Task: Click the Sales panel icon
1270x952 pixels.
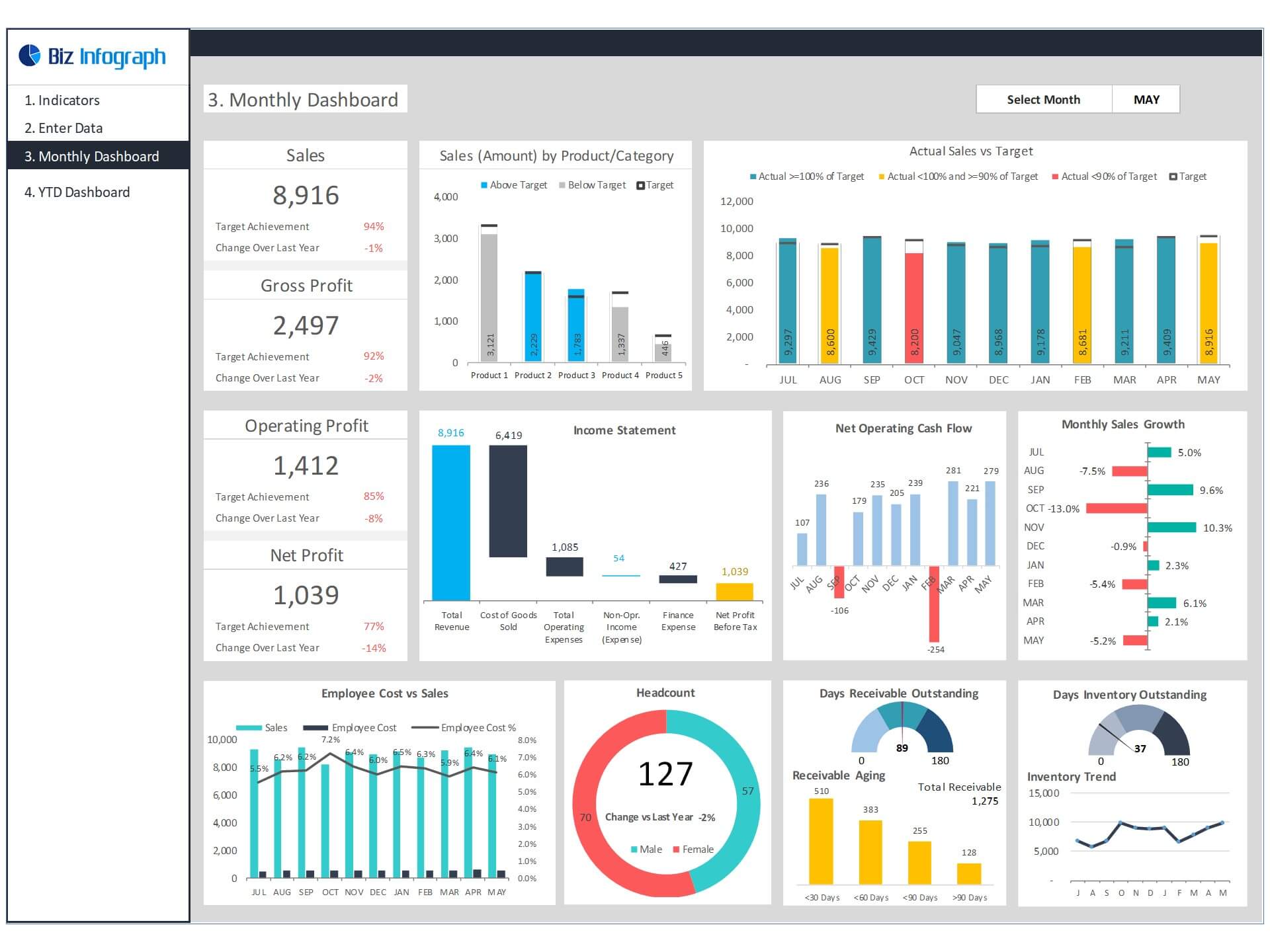Action: (x=306, y=157)
